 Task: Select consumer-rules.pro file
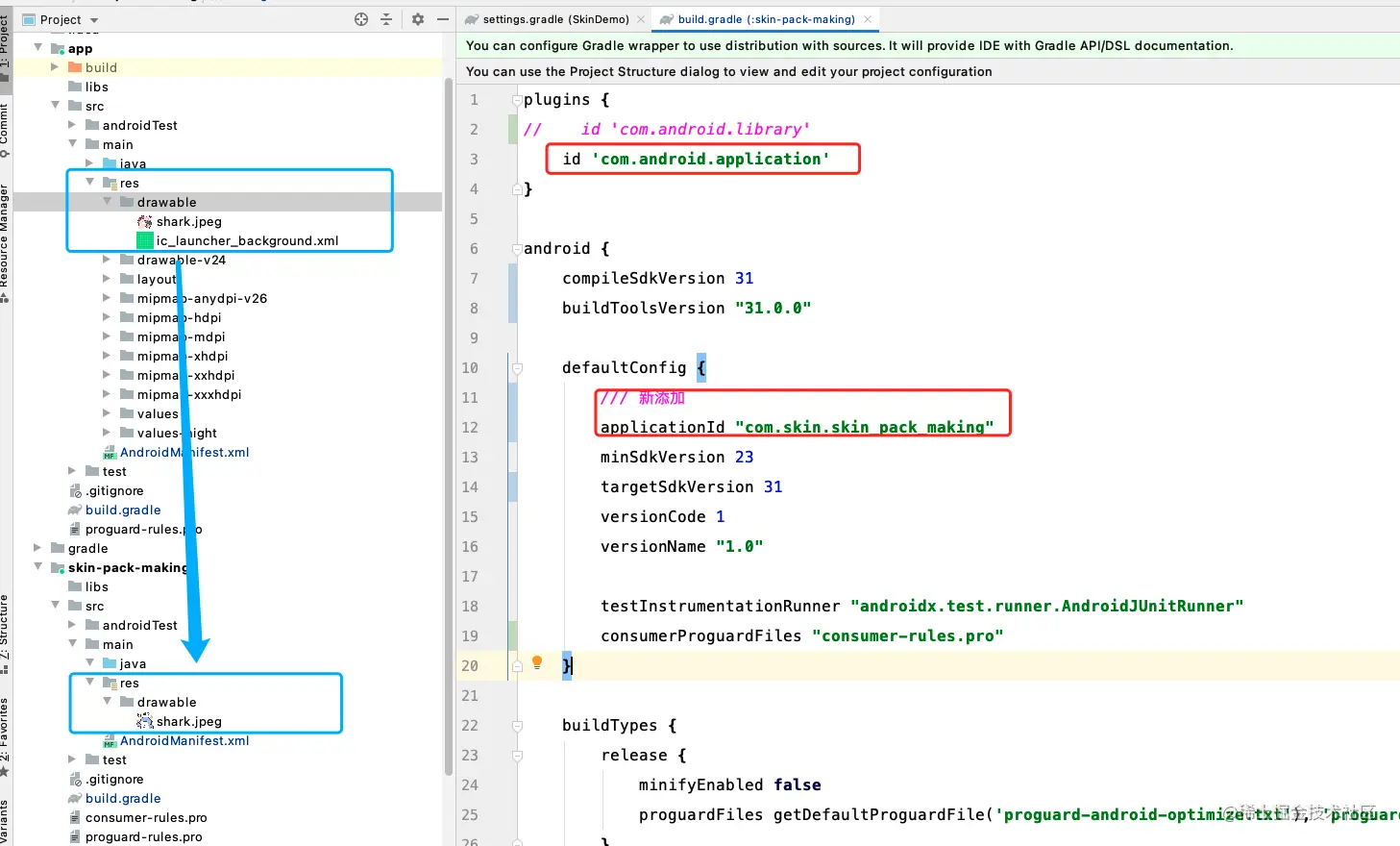point(137,817)
